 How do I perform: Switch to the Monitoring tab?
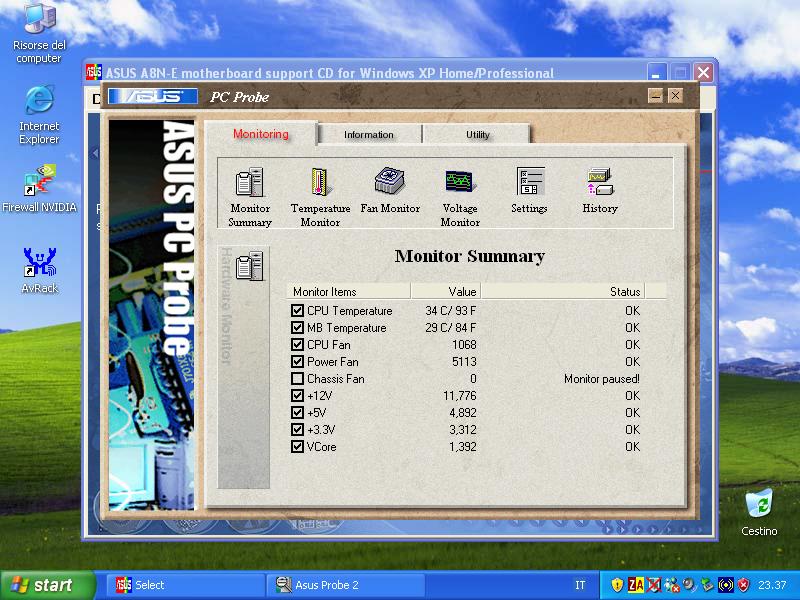[x=261, y=134]
